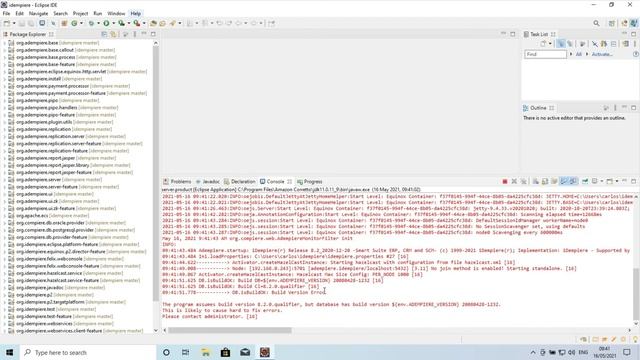Open External Tools dropdown arrow

pyautogui.click(x=144, y=23)
